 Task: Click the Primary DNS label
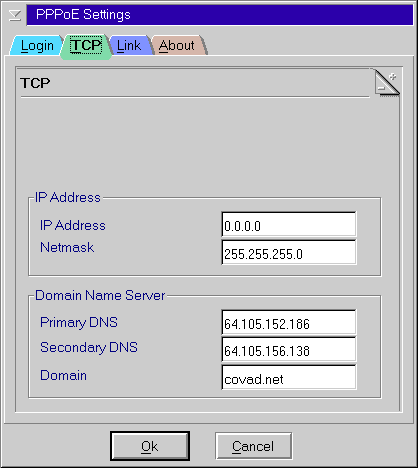79,322
